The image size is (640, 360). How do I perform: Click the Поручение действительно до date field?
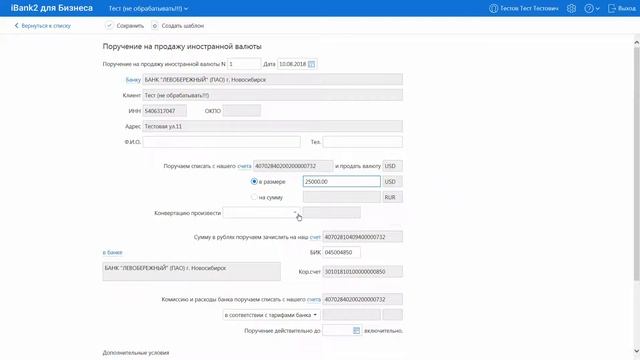(342, 330)
